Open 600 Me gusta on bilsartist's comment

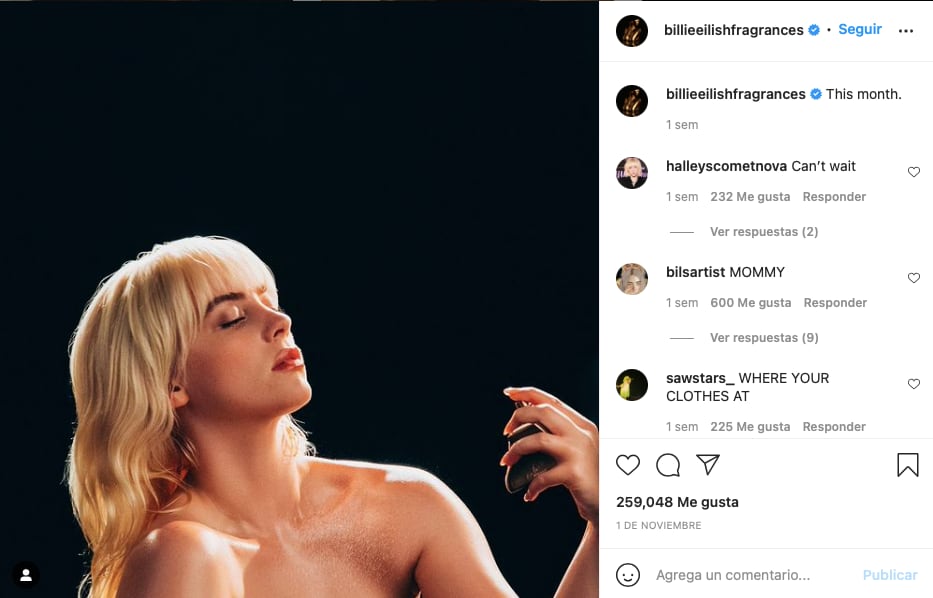[x=750, y=302]
